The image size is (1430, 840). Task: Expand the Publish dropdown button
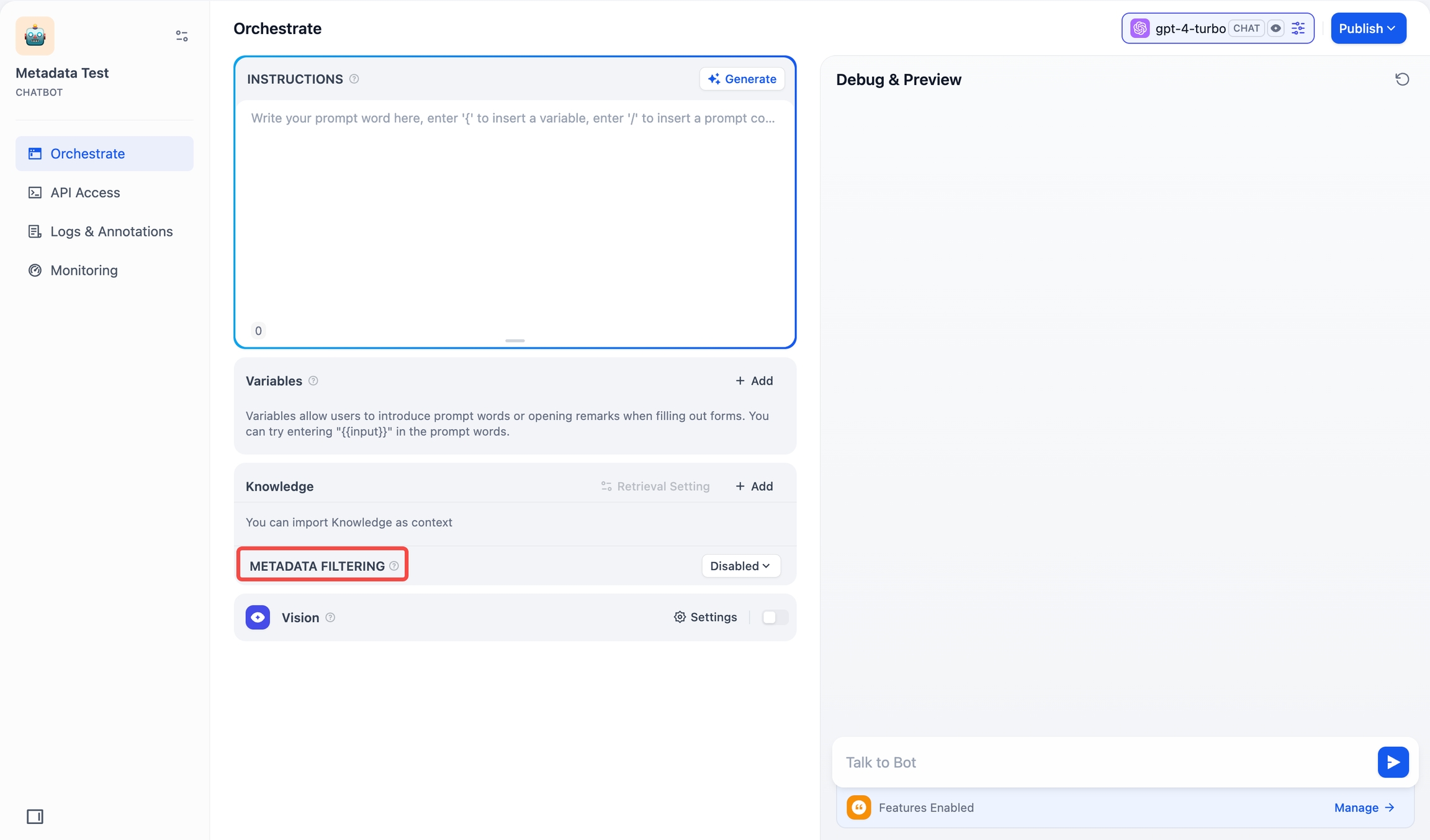tap(1367, 29)
